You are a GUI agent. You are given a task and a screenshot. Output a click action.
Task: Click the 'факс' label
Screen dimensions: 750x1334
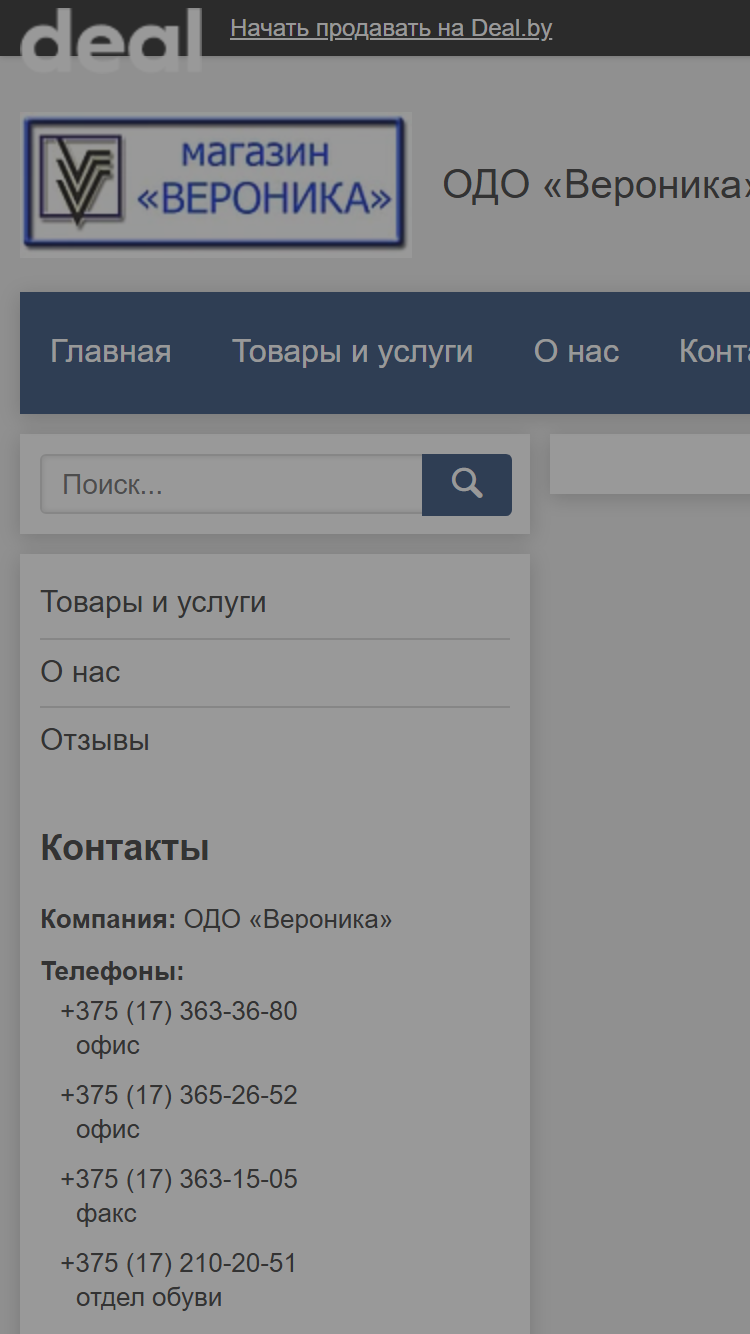pyautogui.click(x=106, y=1214)
